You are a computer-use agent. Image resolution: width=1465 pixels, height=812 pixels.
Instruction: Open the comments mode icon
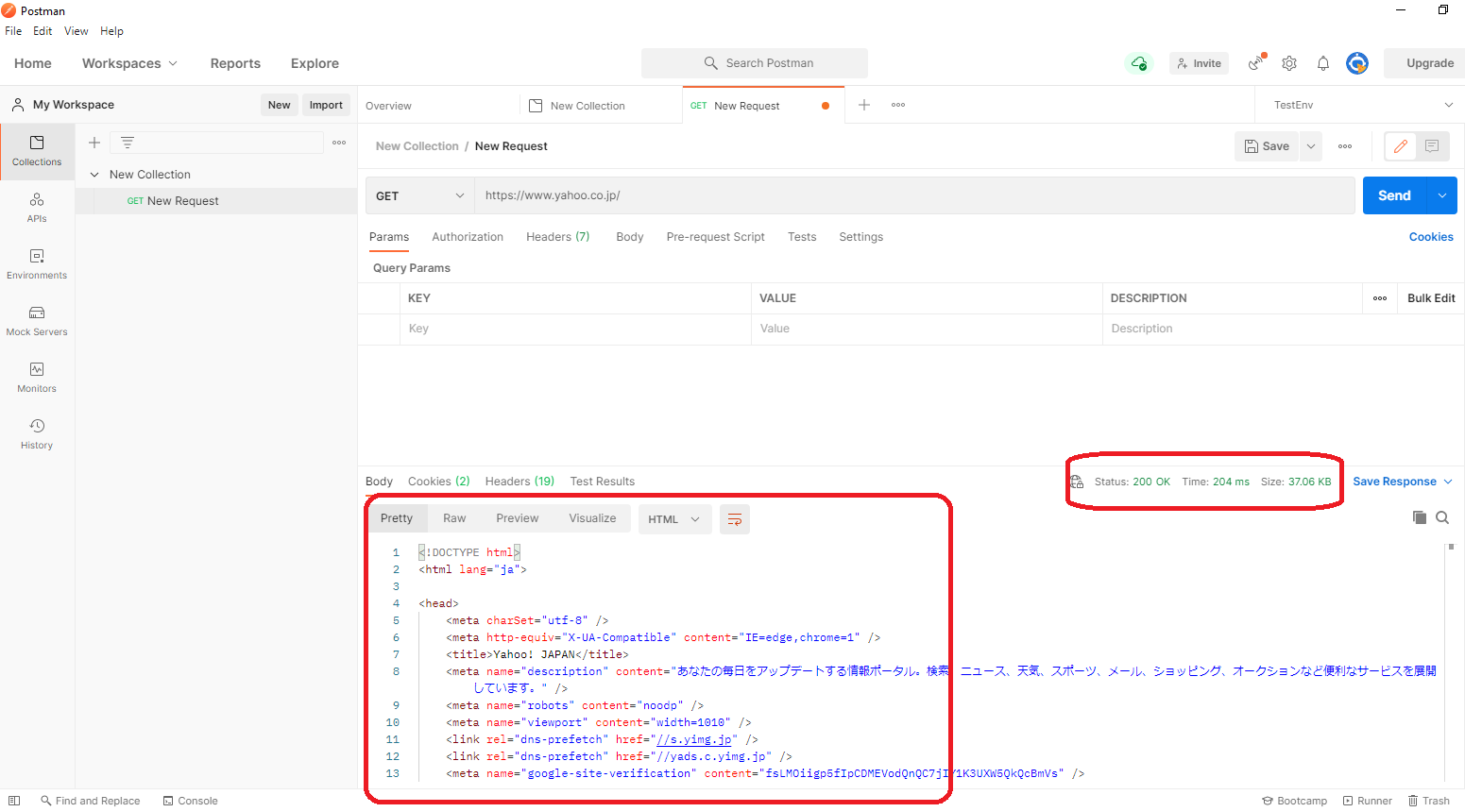pyautogui.click(x=1432, y=146)
